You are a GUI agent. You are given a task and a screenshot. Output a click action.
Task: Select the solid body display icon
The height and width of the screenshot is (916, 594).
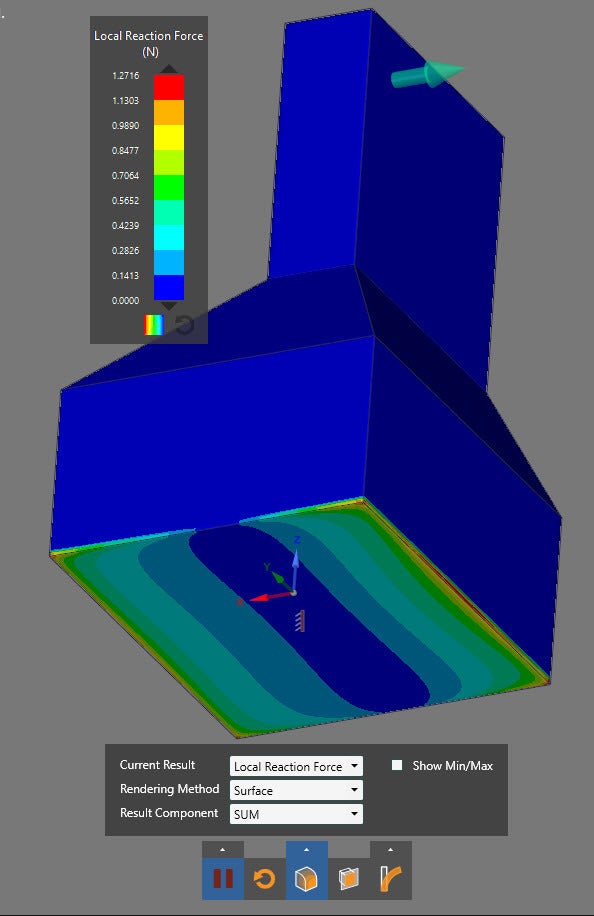(x=307, y=879)
